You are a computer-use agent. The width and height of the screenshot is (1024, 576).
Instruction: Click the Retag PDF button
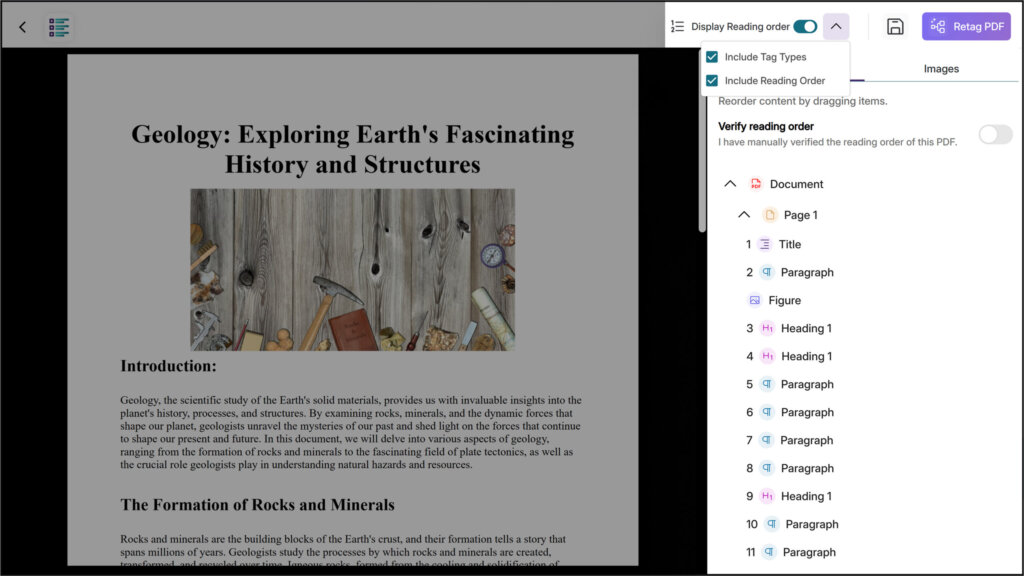pos(966,27)
